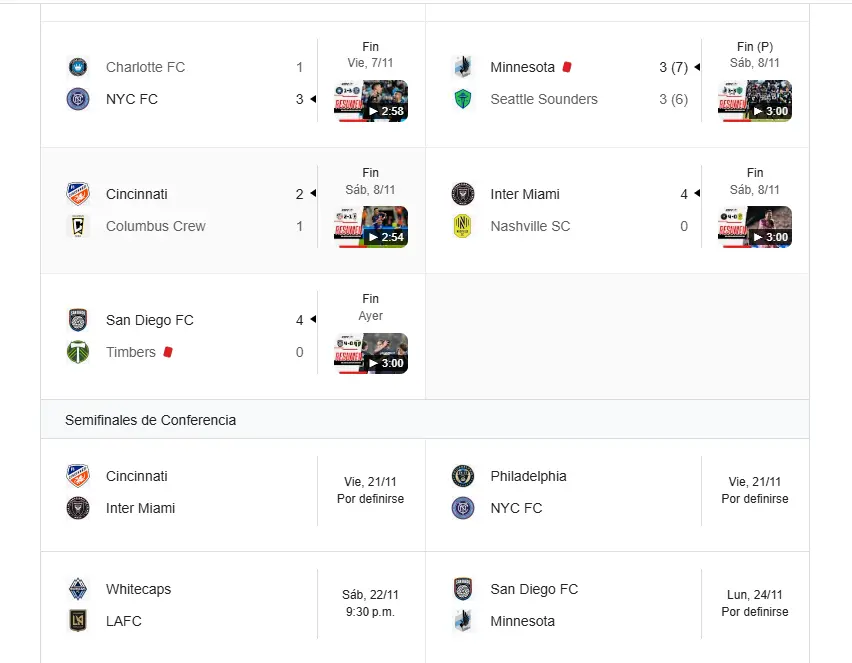This screenshot has width=852, height=663.
Task: Click the LAFC team logo
Action: [x=77, y=621]
